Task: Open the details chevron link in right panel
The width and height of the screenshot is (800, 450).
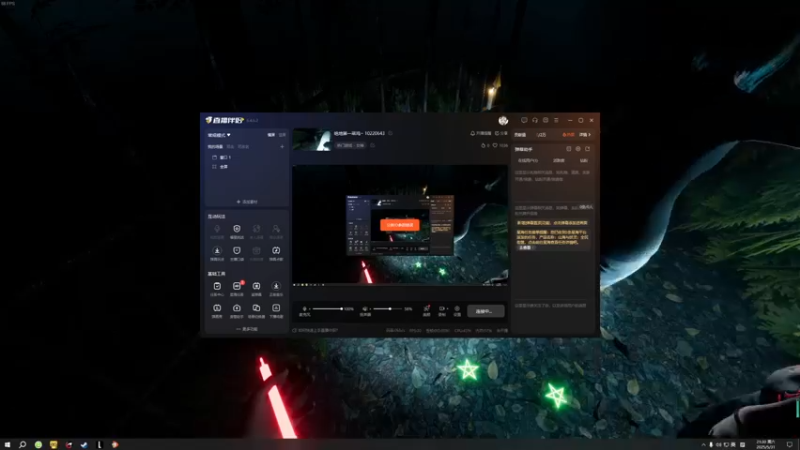Action: pos(585,135)
